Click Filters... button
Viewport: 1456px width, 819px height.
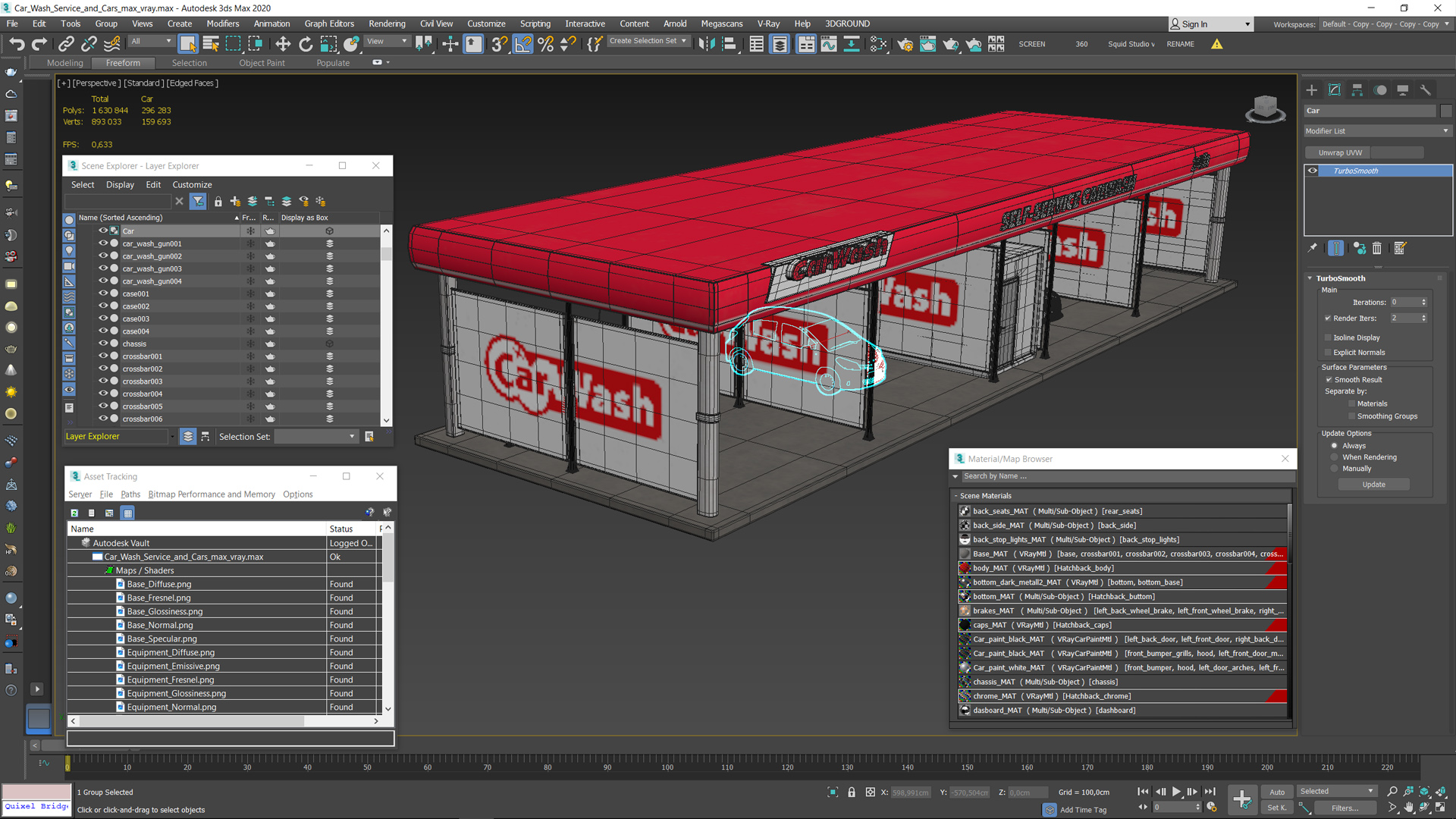click(x=1345, y=808)
